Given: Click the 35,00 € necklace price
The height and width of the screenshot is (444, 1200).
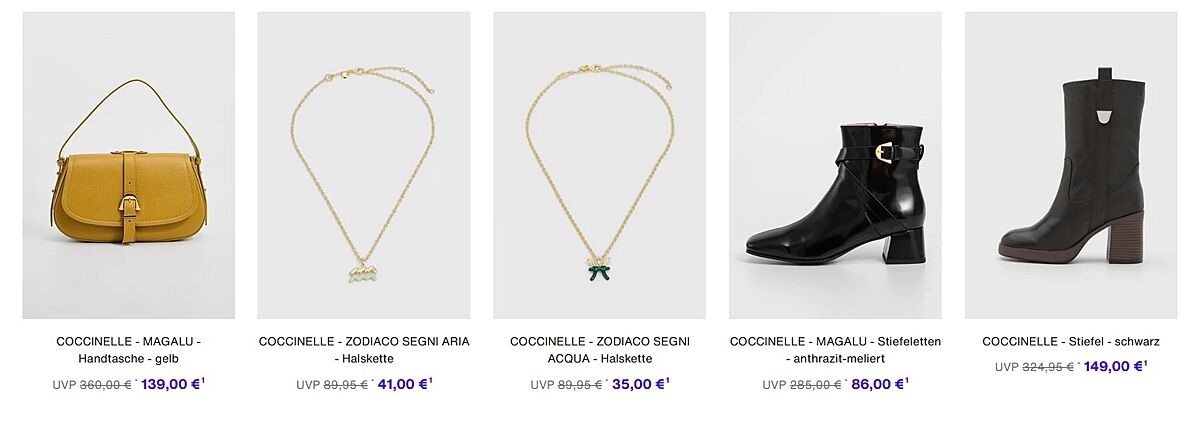Looking at the screenshot, I should [639, 384].
